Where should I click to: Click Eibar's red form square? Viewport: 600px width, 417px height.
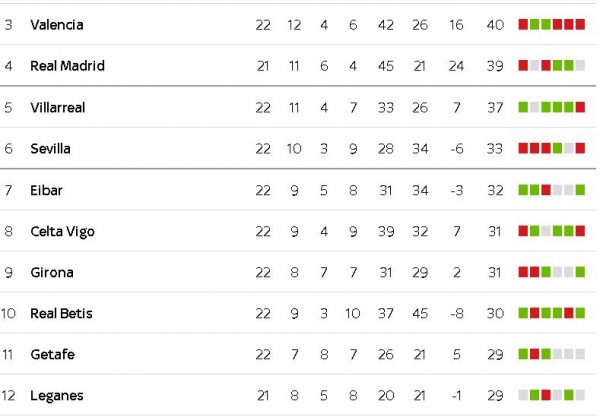546,190
